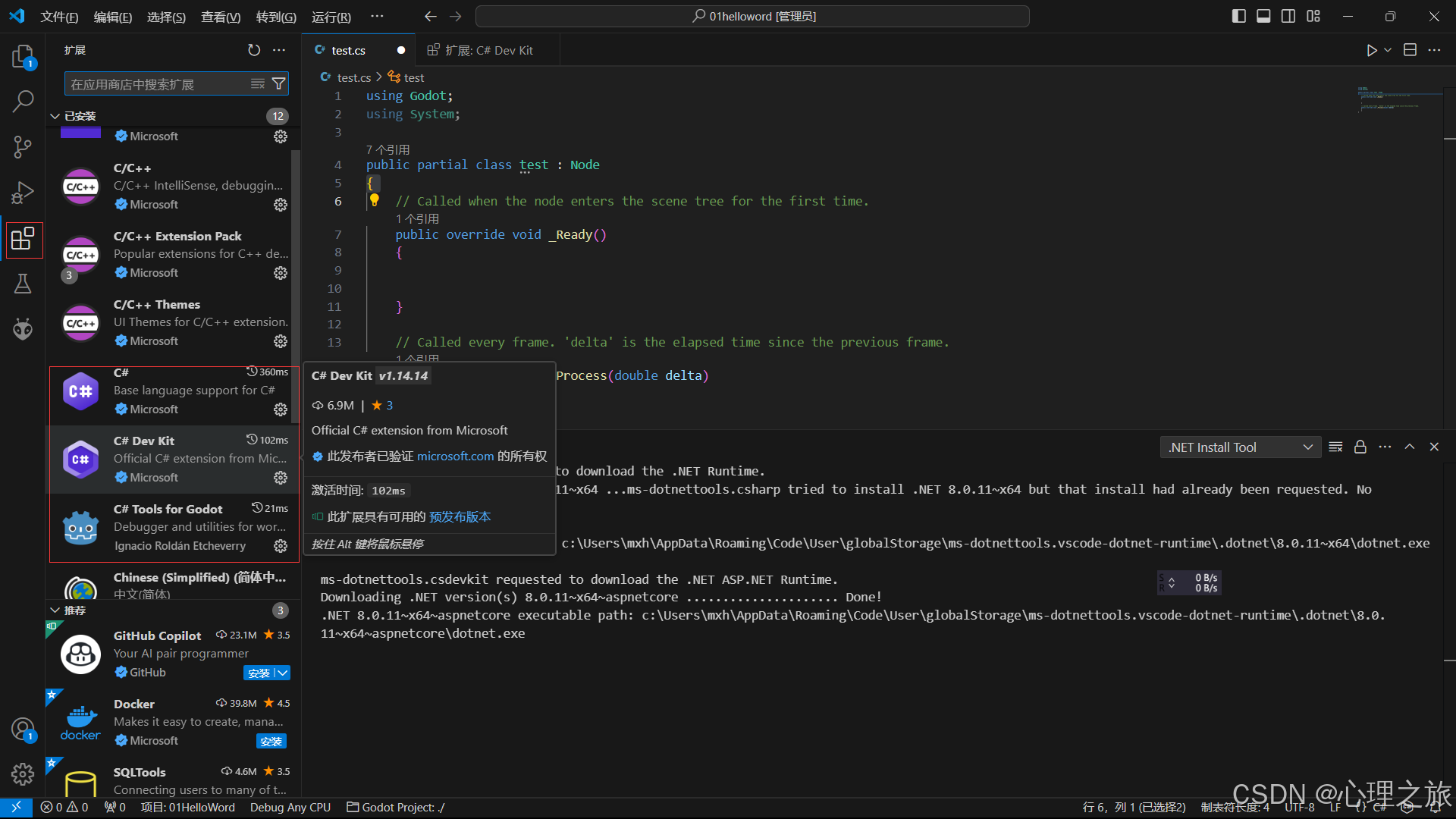This screenshot has width=1456, height=819.
Task: Click the Search icon in activity bar
Action: coord(24,101)
